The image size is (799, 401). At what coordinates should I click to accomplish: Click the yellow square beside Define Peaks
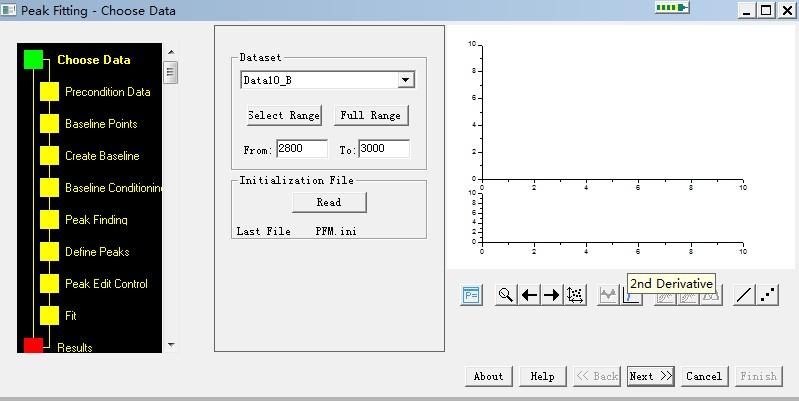[x=49, y=252]
